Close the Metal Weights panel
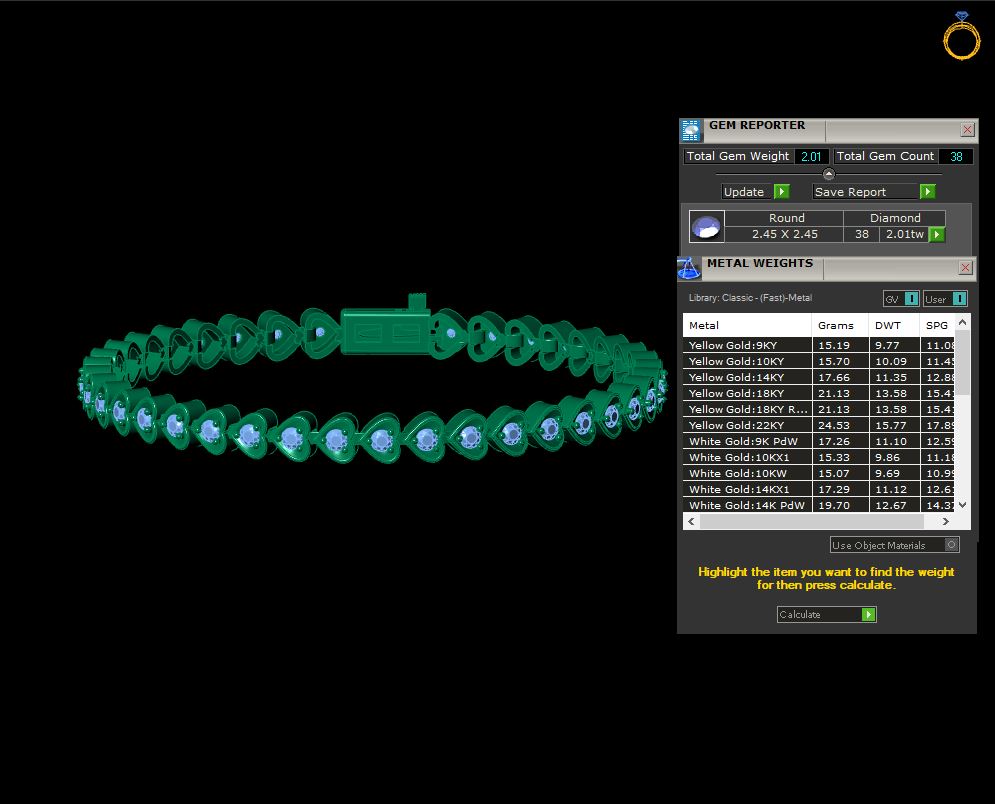 click(965, 267)
